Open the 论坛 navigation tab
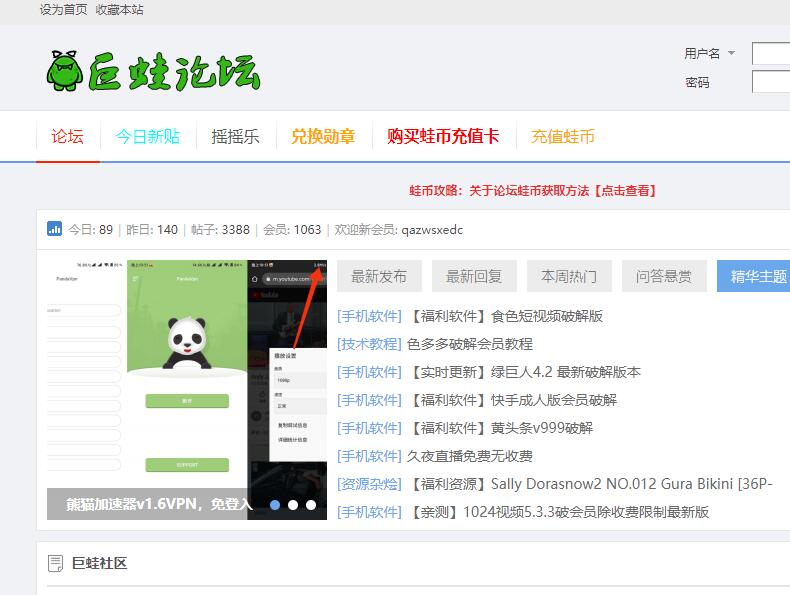The height and width of the screenshot is (595, 790). tap(68, 136)
